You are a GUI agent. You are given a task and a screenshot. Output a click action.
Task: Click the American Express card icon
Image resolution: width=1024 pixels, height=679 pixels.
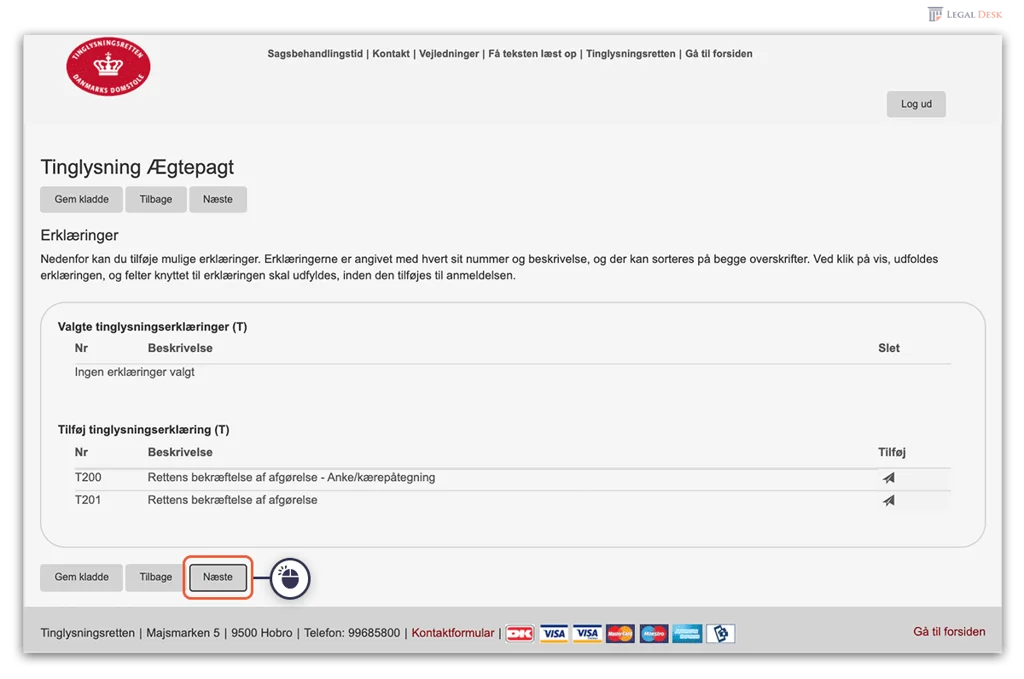click(687, 633)
